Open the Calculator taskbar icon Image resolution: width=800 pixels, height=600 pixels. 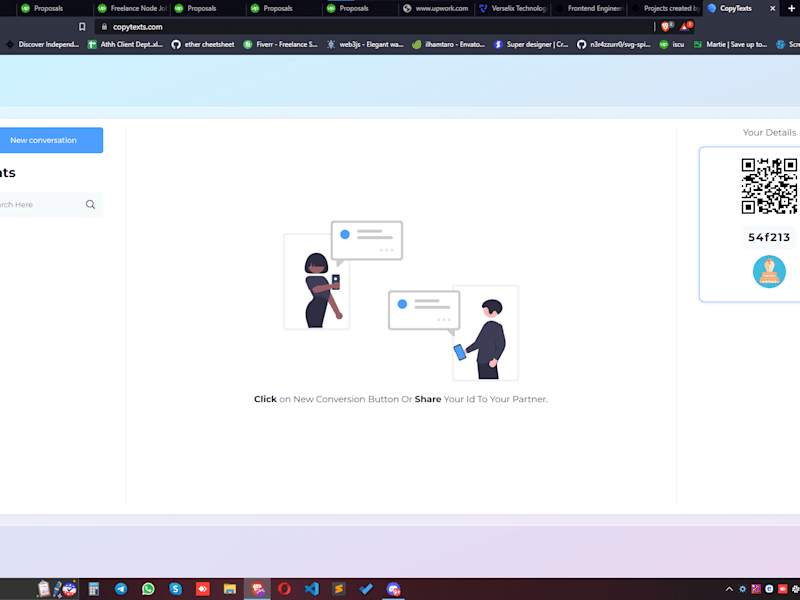pyautogui.click(x=93, y=589)
